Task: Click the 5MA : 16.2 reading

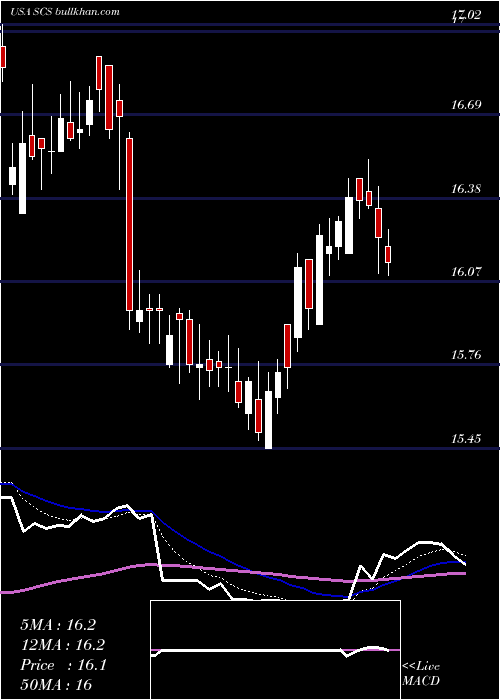Action: coord(58,625)
